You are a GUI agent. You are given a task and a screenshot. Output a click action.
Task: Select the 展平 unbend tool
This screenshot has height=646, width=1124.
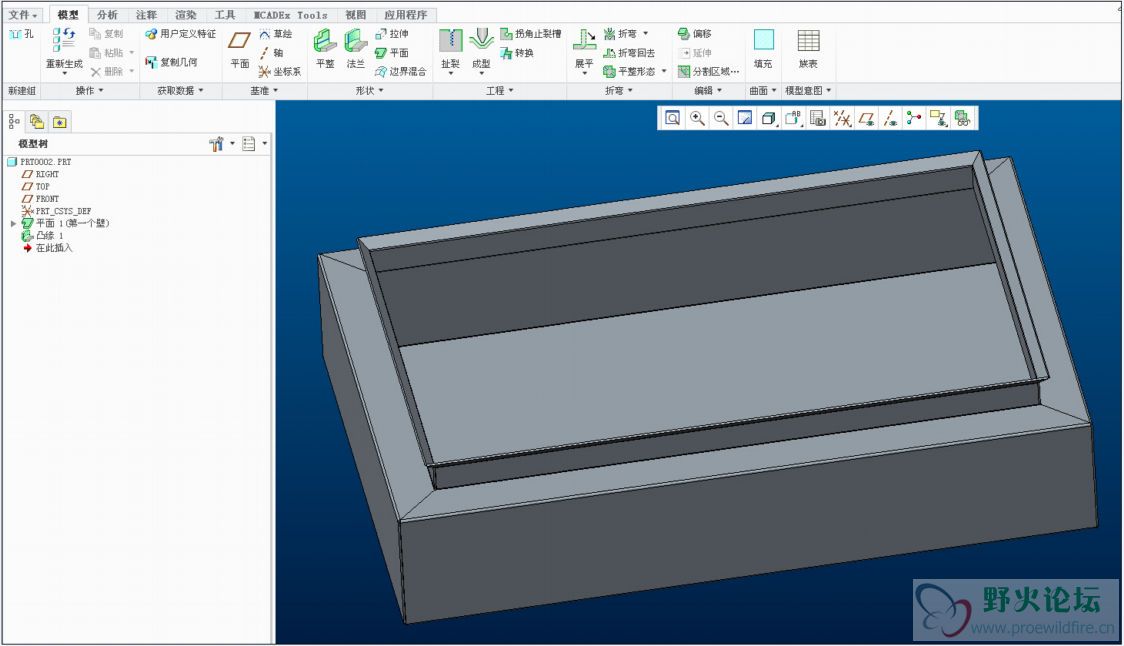(x=584, y=50)
